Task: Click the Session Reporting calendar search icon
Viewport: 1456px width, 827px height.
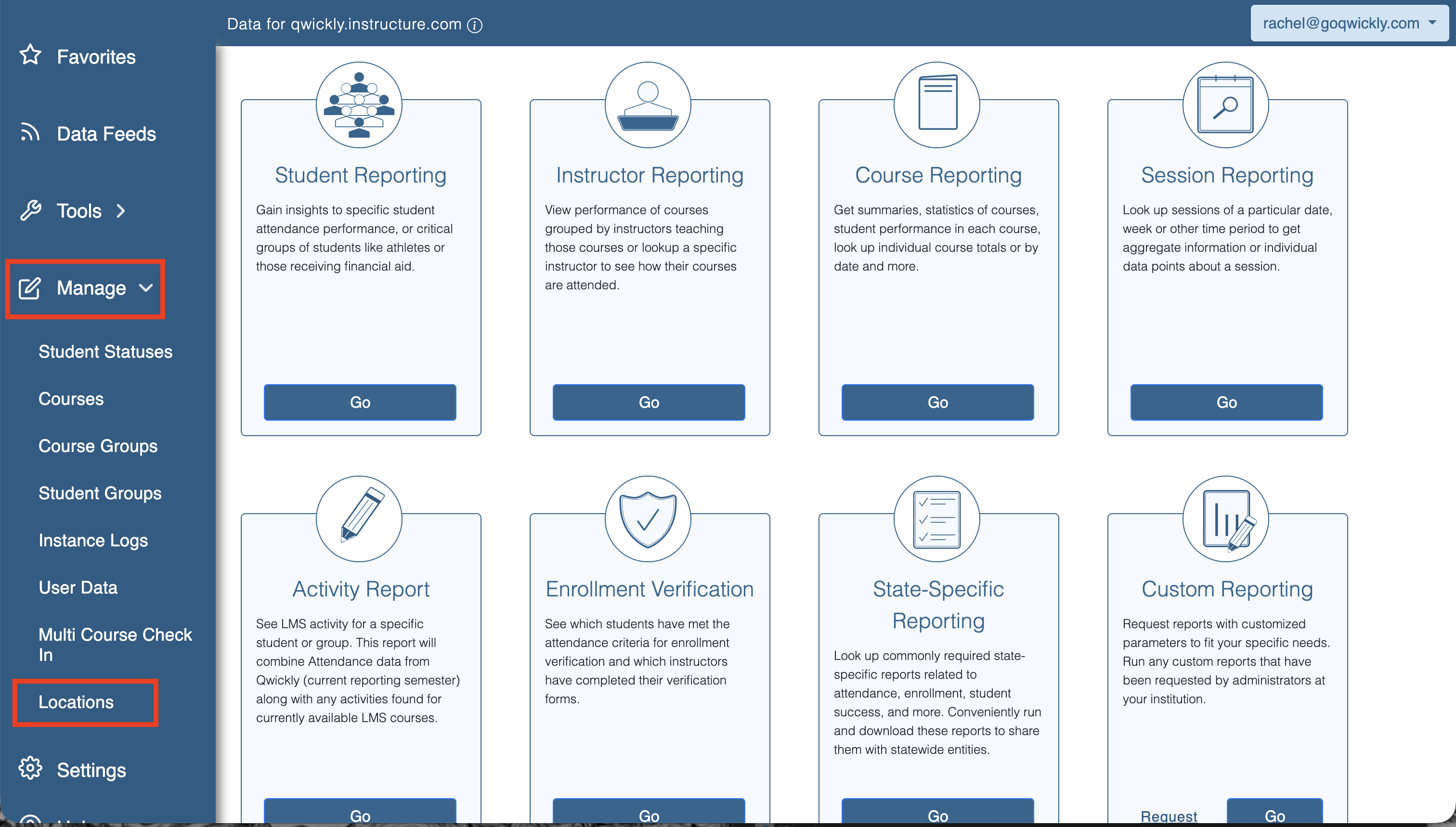Action: (1226, 105)
